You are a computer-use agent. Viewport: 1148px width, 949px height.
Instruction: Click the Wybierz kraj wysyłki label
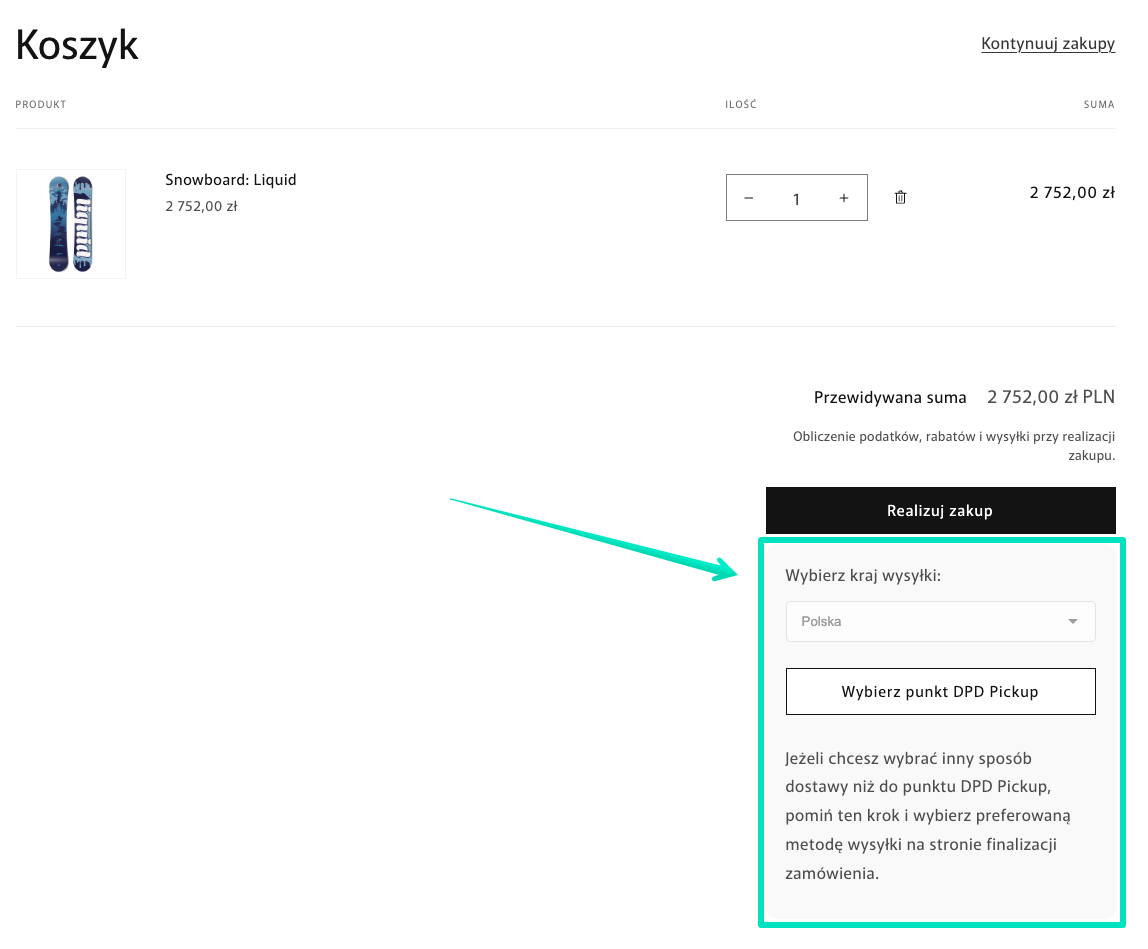pyautogui.click(x=863, y=576)
